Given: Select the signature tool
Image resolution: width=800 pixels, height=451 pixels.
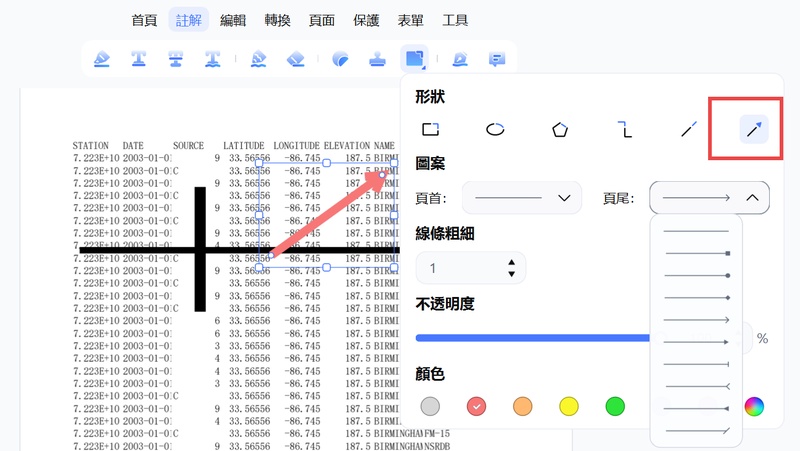Looking at the screenshot, I should (460, 59).
